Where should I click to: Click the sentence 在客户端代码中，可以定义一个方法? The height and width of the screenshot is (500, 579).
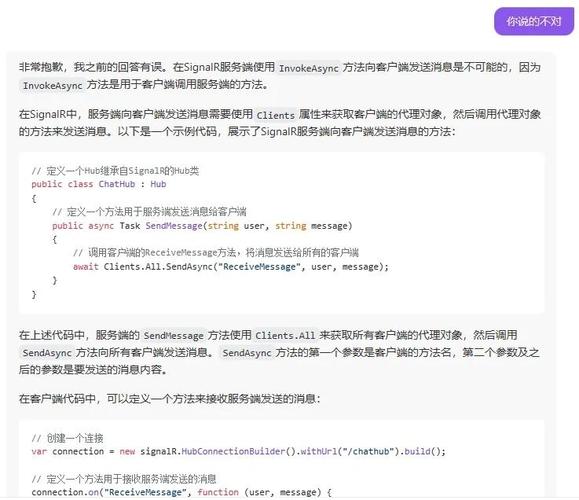169,399
